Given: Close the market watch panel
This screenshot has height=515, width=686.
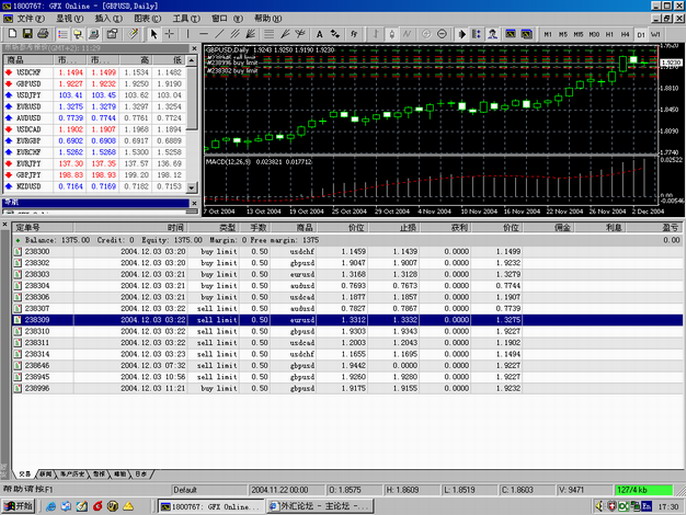Looking at the screenshot, I should (x=192, y=48).
